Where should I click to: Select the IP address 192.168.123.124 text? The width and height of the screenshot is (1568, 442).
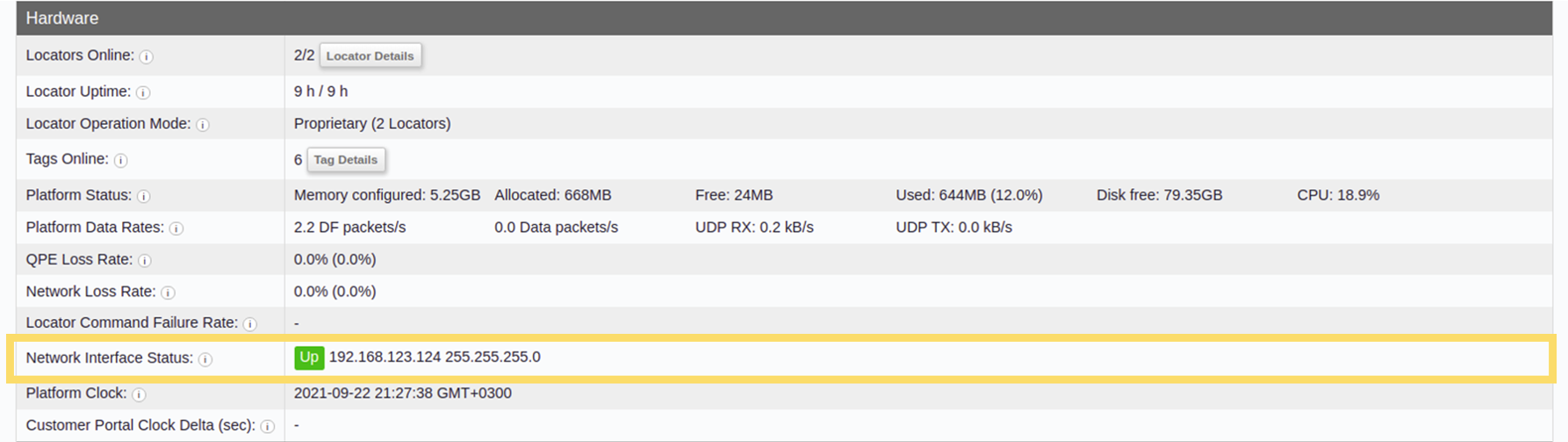(x=385, y=357)
